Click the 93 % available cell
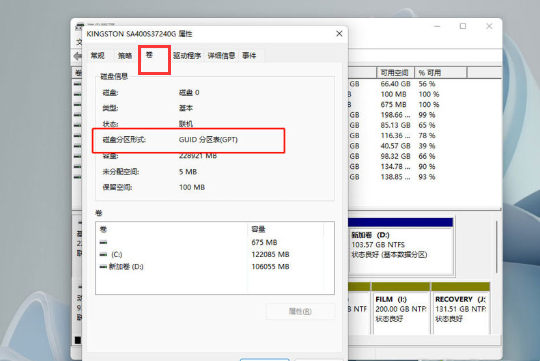This screenshot has width=540, height=361. click(427, 177)
